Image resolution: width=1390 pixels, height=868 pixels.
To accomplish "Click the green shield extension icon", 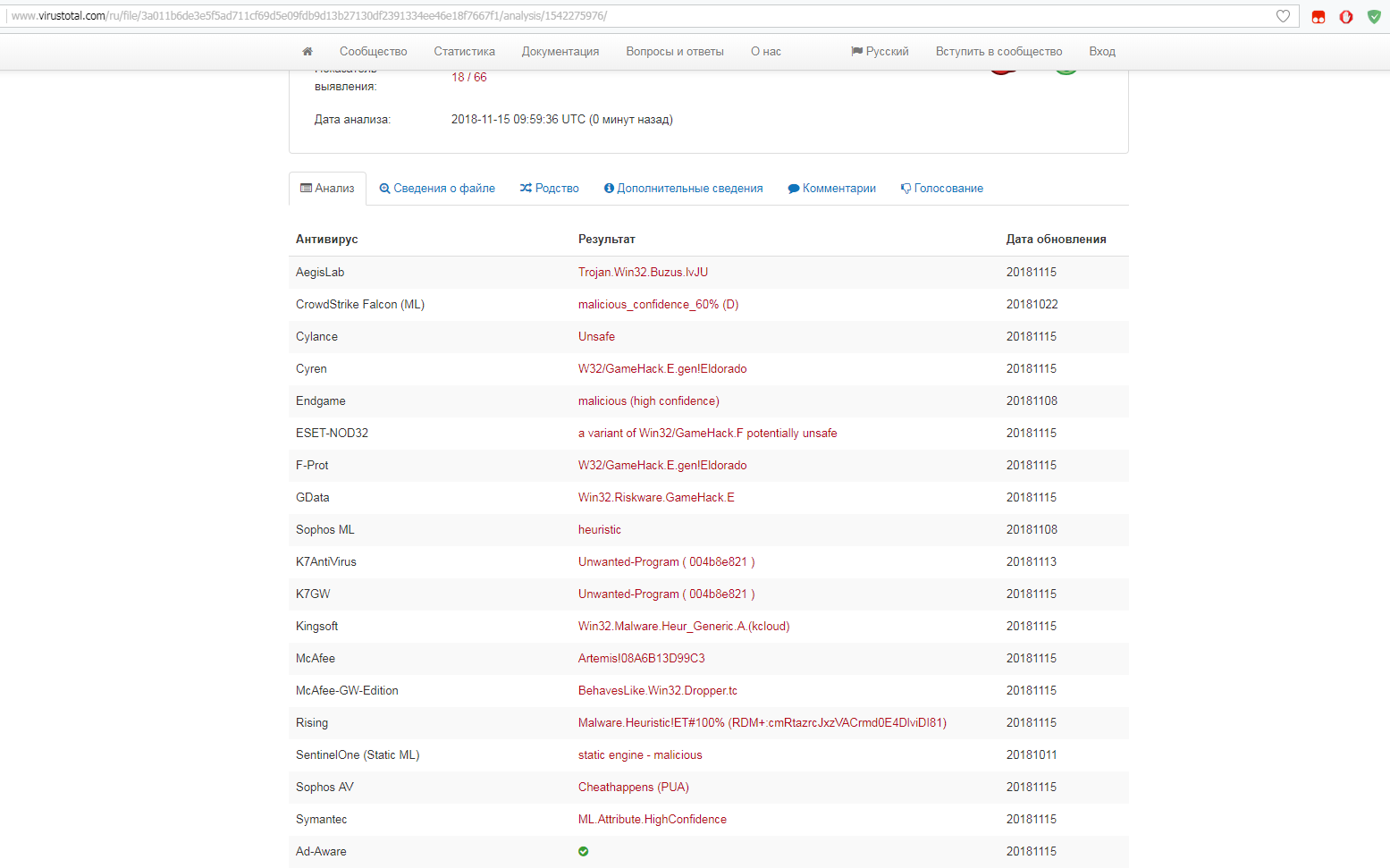I will pyautogui.click(x=1374, y=16).
